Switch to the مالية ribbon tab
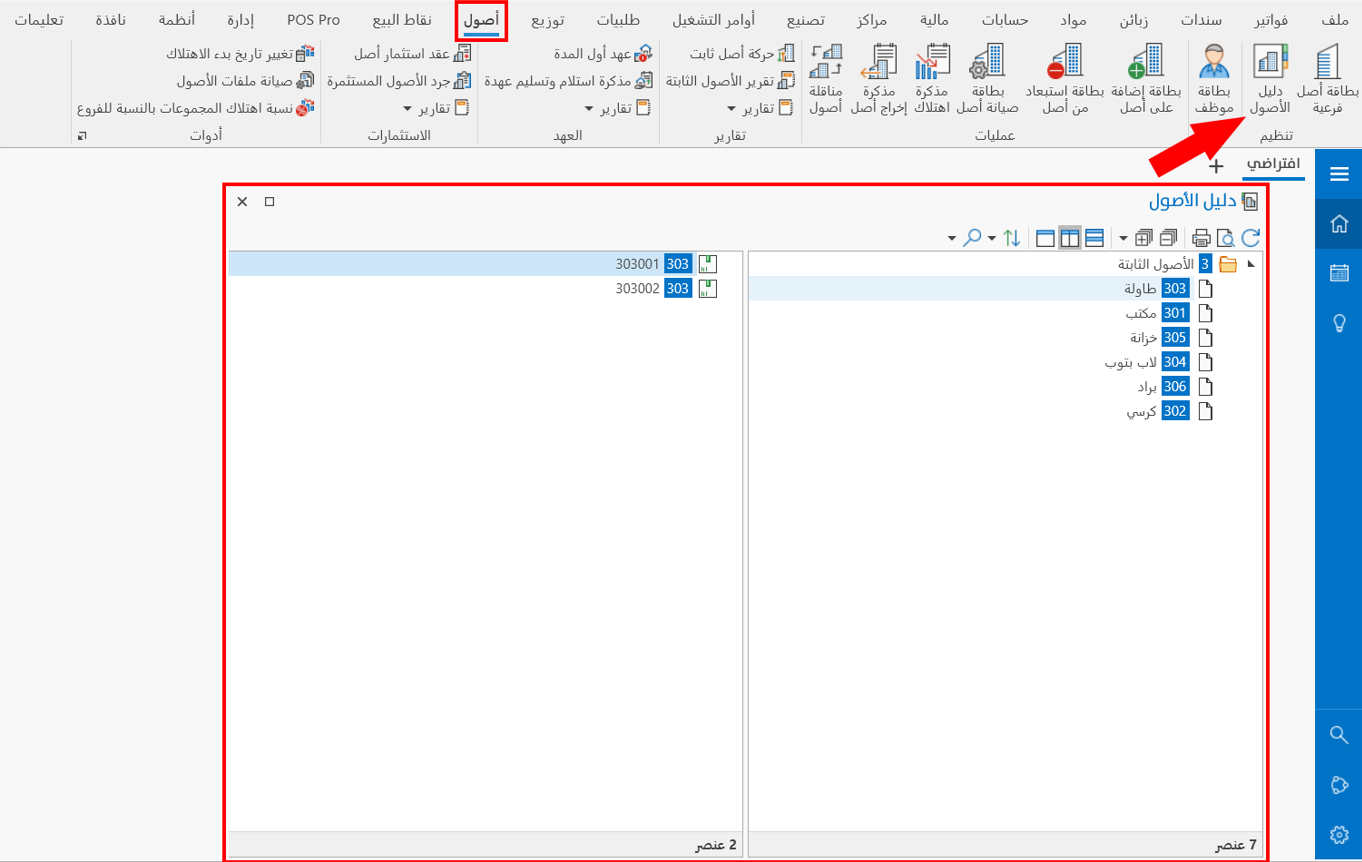Screen dimensions: 1362x862 934,18
